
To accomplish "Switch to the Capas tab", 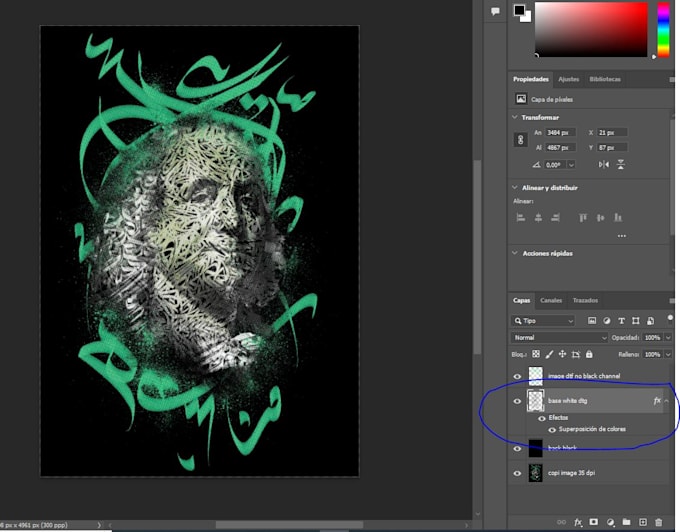I will coord(521,300).
